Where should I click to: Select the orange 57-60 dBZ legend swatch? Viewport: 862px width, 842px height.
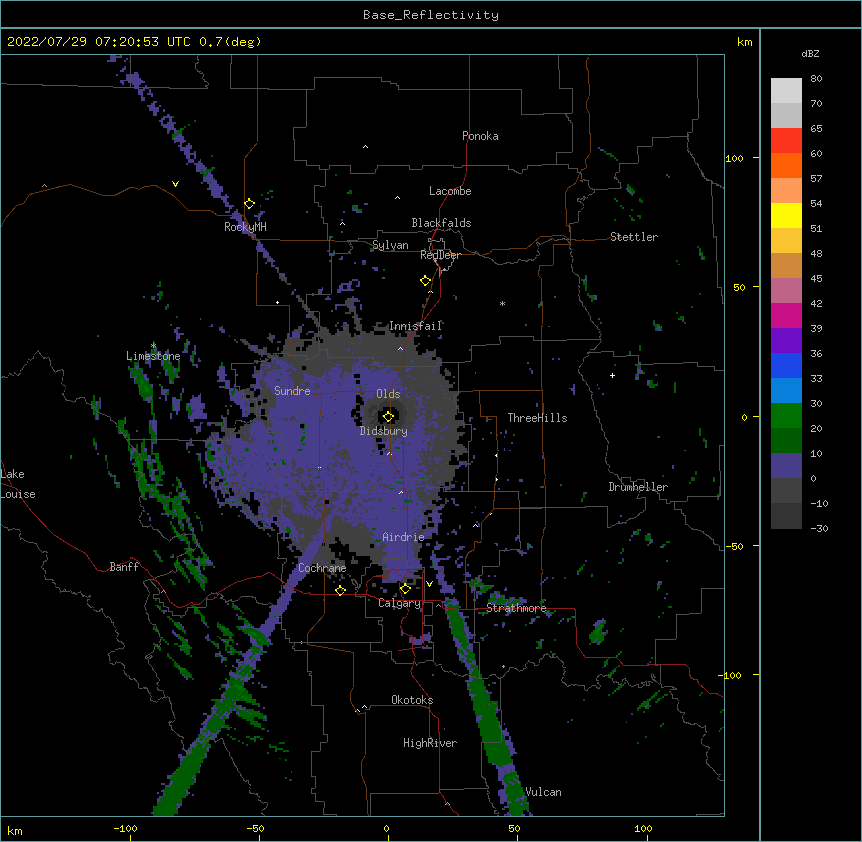coord(786,165)
